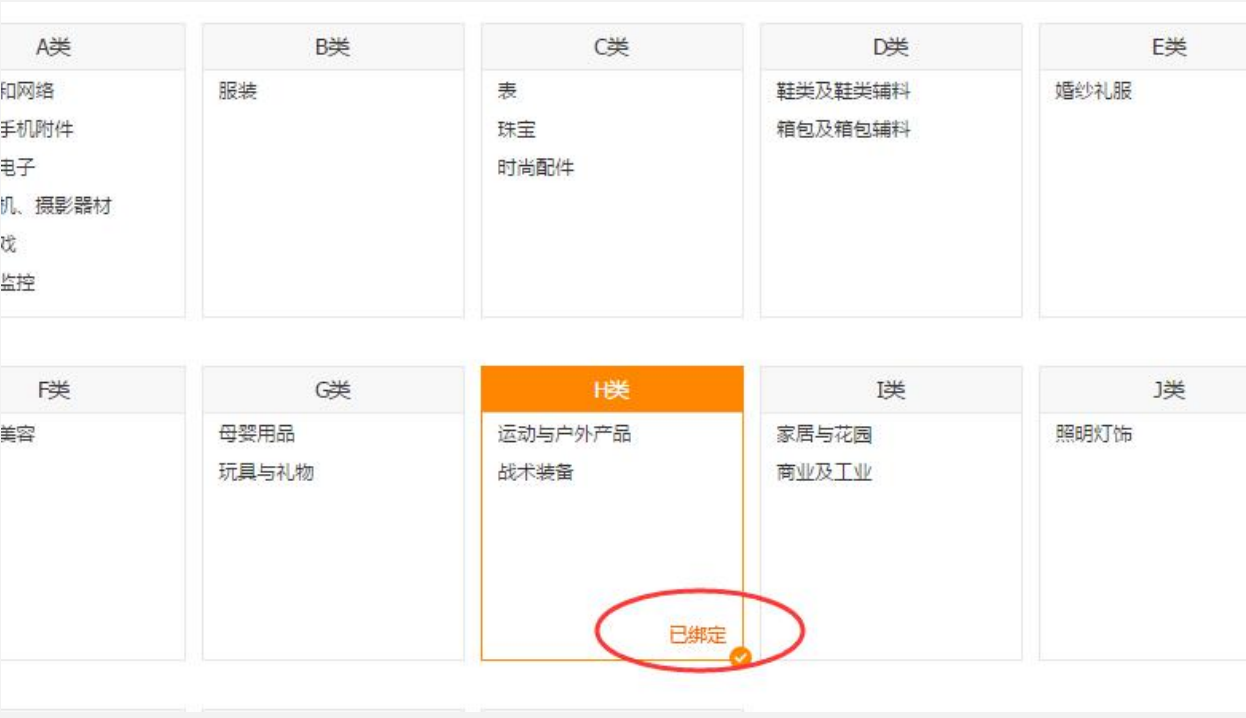Select the C类 category header

(612, 47)
